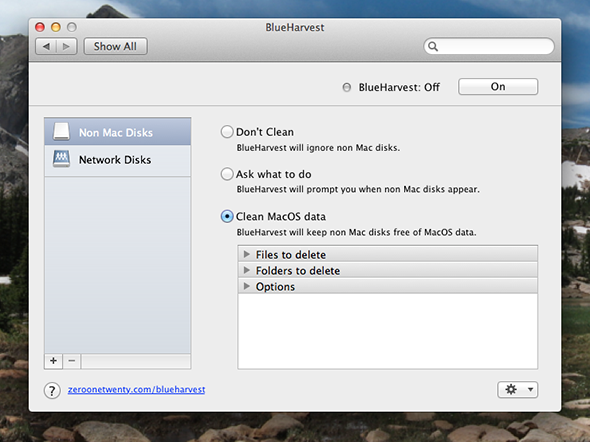Select the Non Mac Disks row label

pyautogui.click(x=116, y=132)
